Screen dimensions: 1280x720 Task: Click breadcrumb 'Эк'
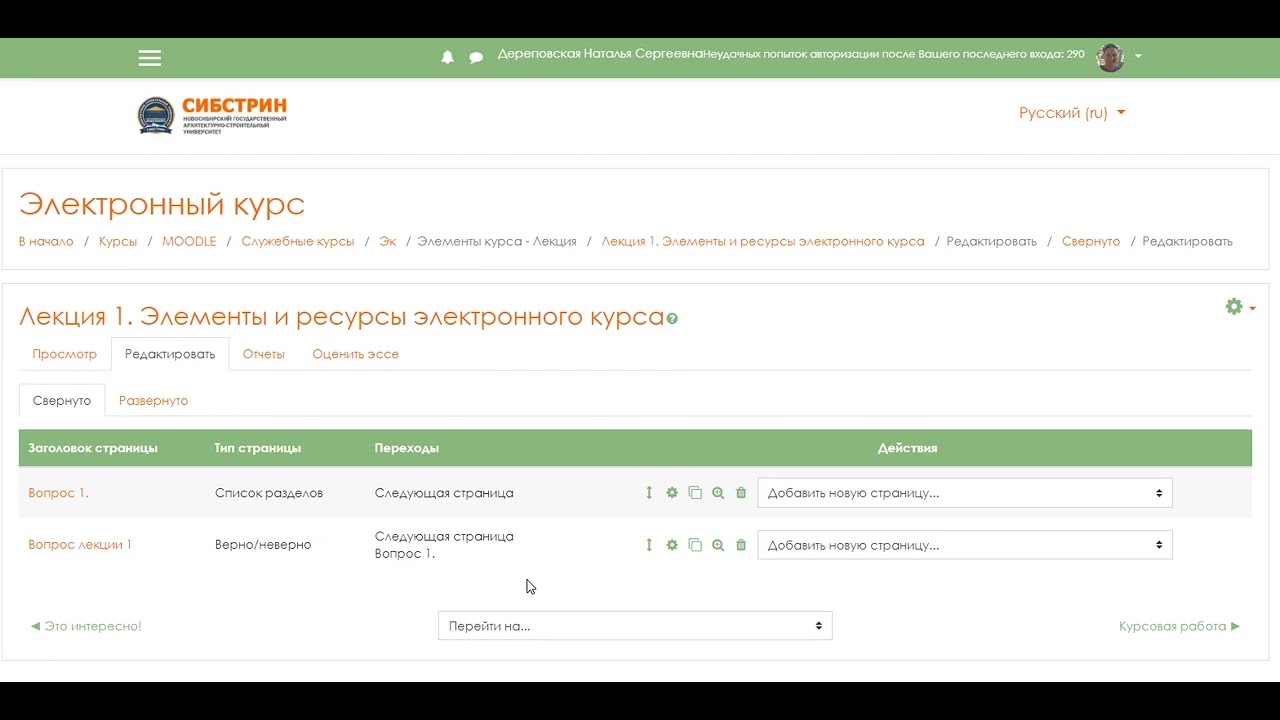click(387, 241)
